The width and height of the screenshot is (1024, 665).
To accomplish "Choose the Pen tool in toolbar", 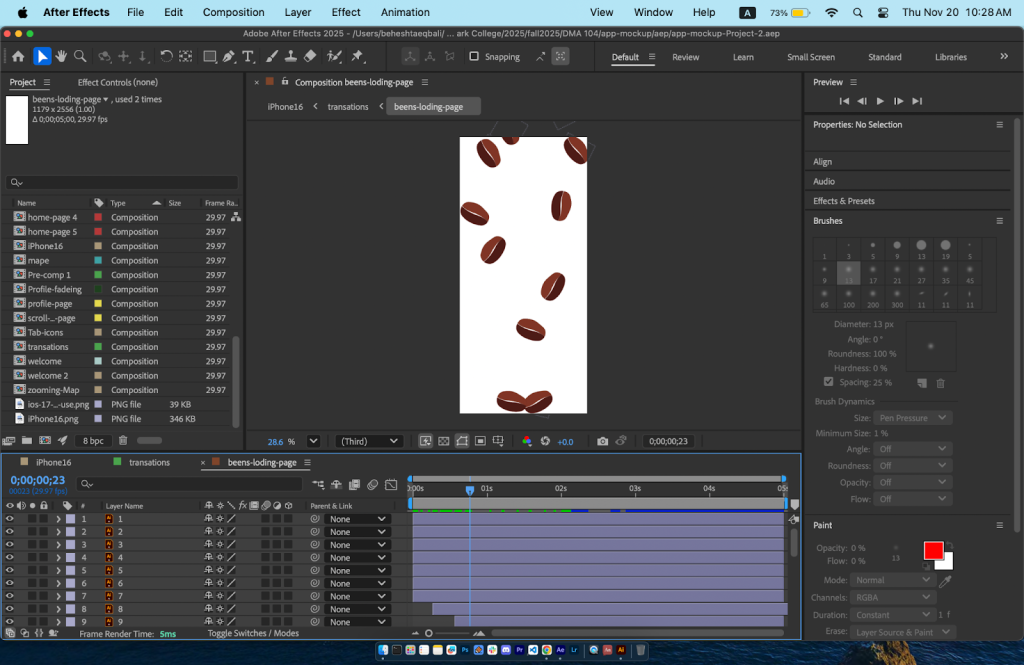I will point(231,57).
